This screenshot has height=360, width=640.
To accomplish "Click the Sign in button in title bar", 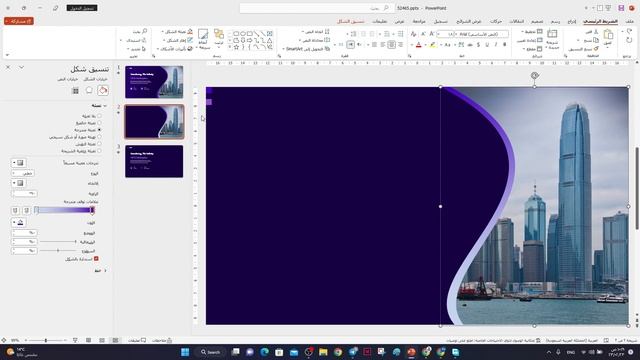I will (x=82, y=8).
